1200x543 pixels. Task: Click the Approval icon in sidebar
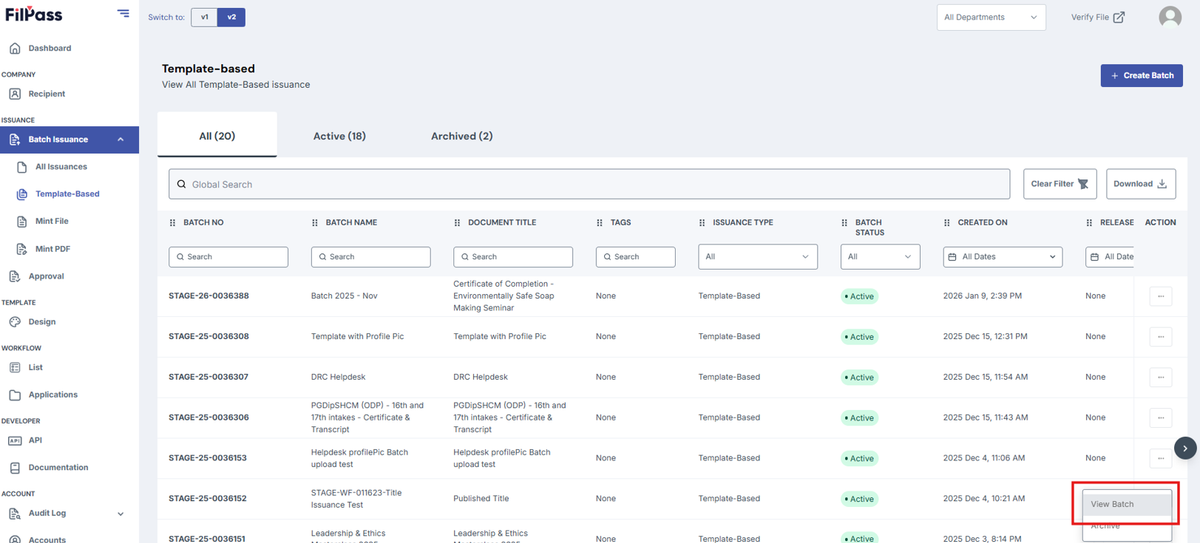pyautogui.click(x=15, y=276)
